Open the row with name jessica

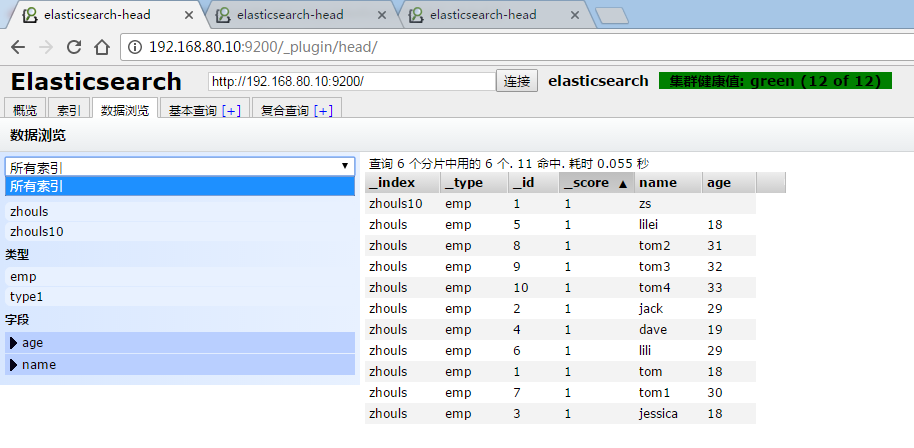(x=561, y=414)
